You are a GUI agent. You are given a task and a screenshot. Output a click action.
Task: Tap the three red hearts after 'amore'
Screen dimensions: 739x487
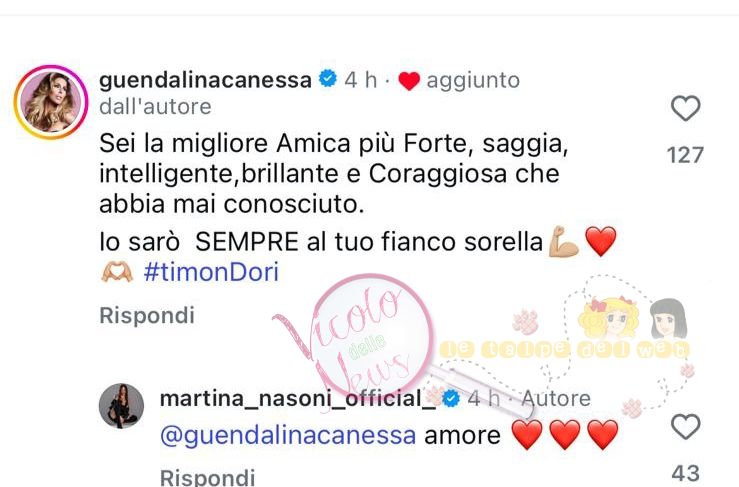pos(565,435)
